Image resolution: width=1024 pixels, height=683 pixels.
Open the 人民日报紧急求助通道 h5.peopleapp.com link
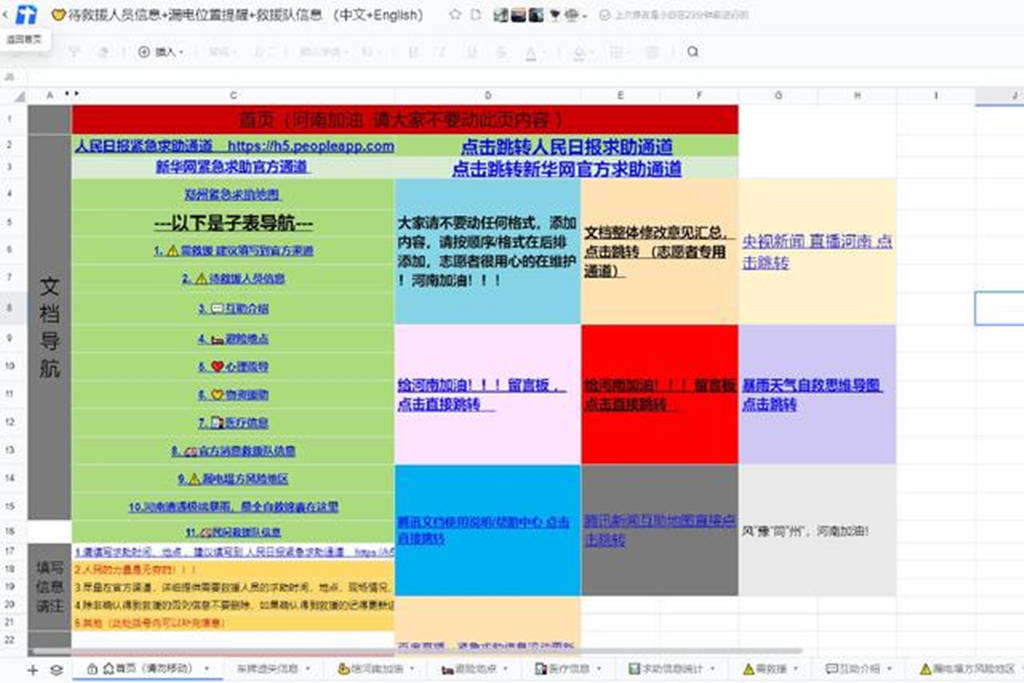pos(234,146)
